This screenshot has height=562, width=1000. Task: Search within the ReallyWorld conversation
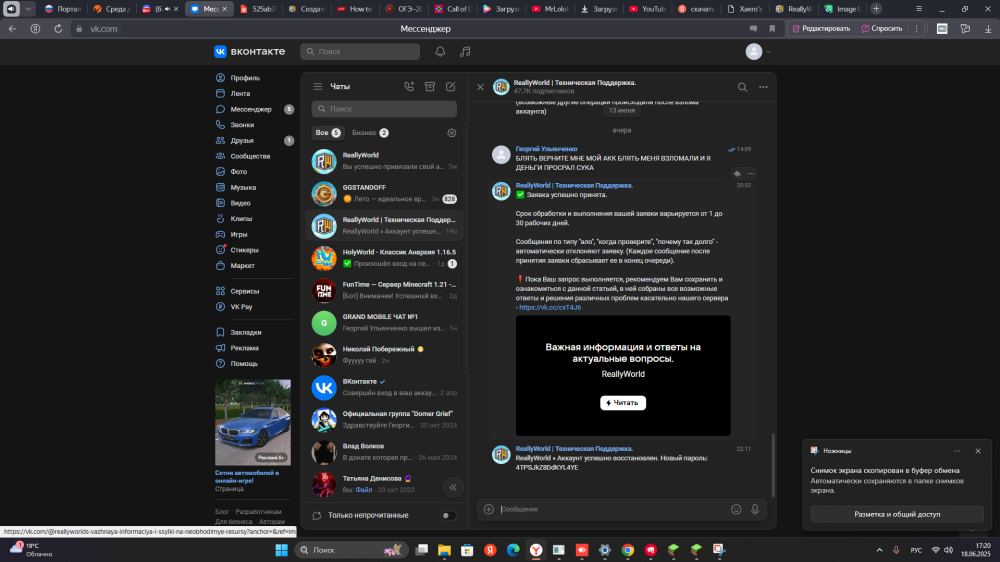pos(742,87)
